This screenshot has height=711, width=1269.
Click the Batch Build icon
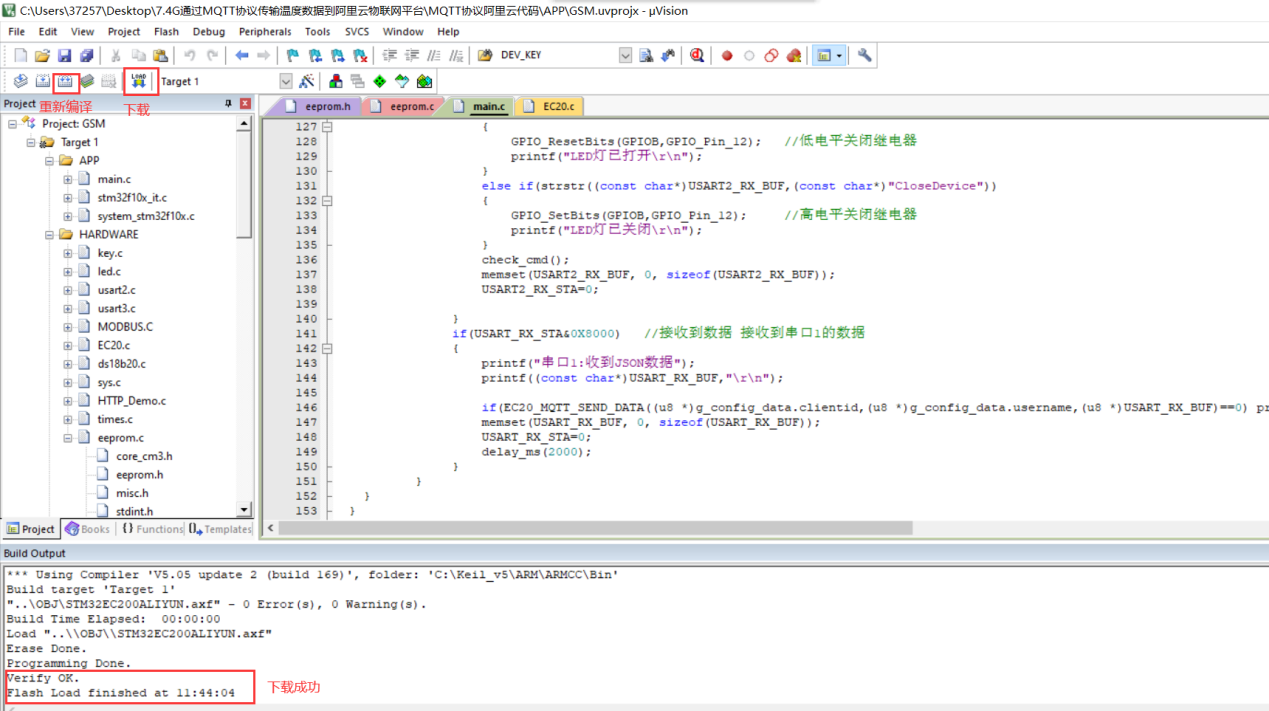pyautogui.click(x=88, y=81)
